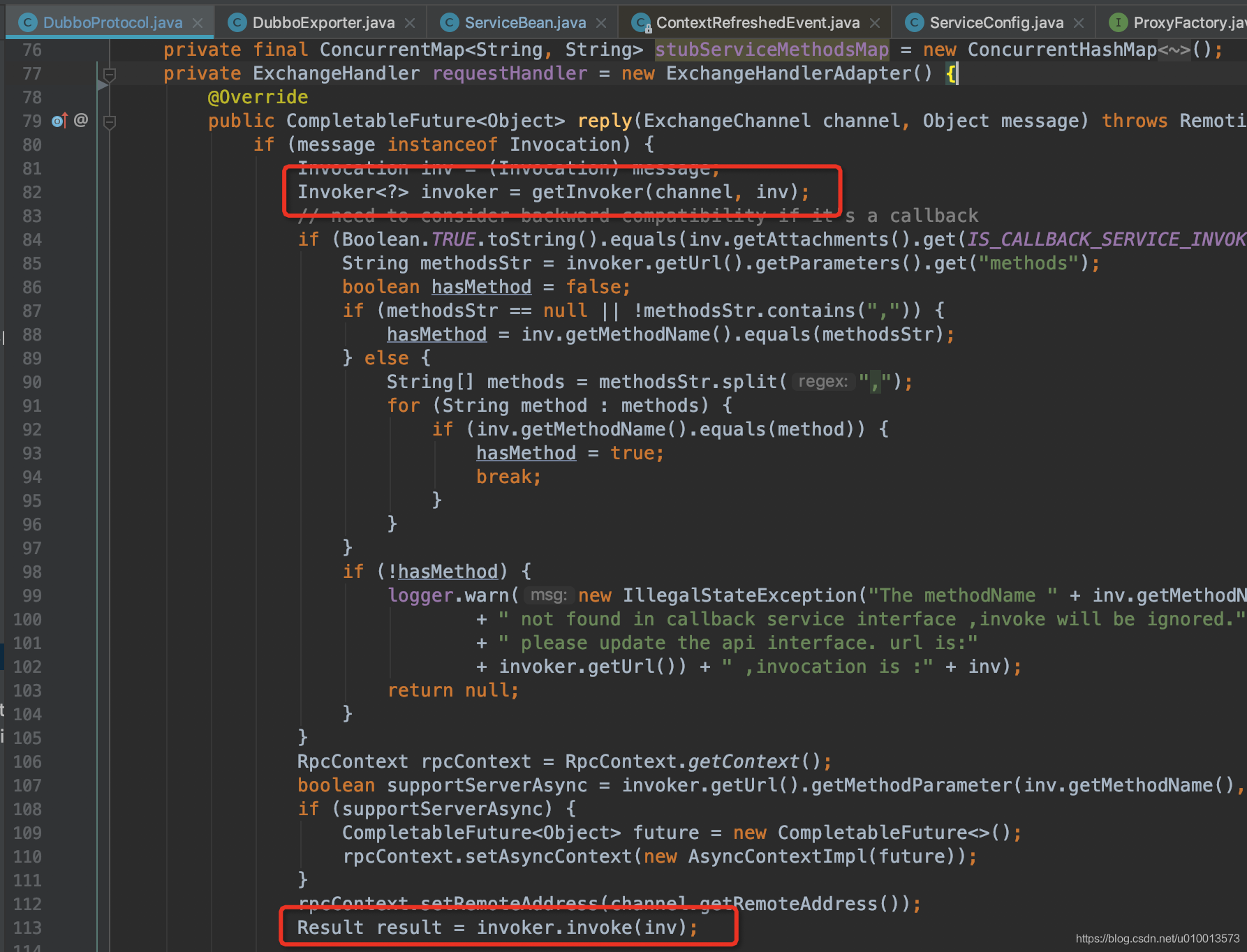The height and width of the screenshot is (952, 1247).
Task: Click !hasMethod condition on line 98
Action: 443,572
